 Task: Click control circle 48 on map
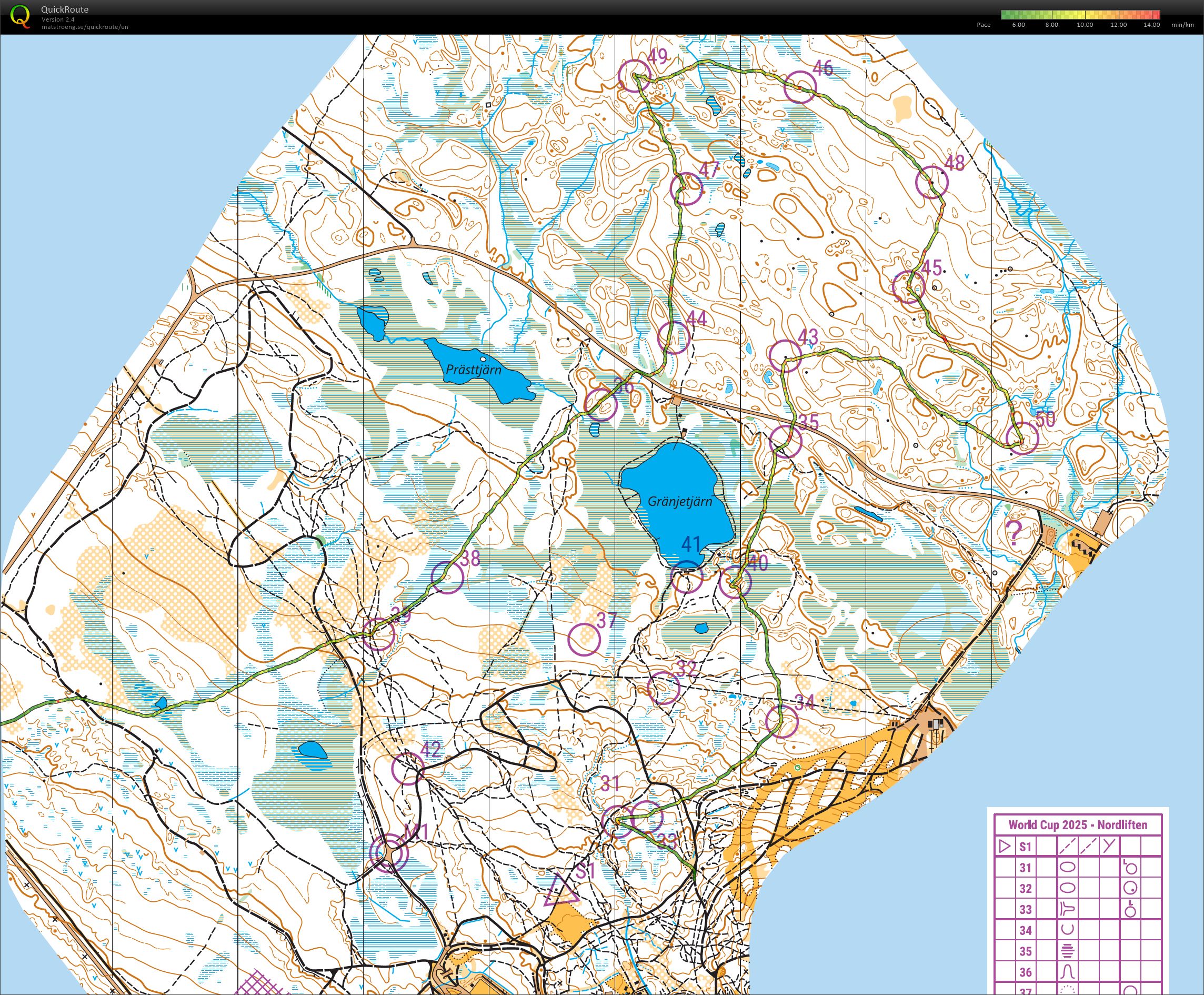932,182
